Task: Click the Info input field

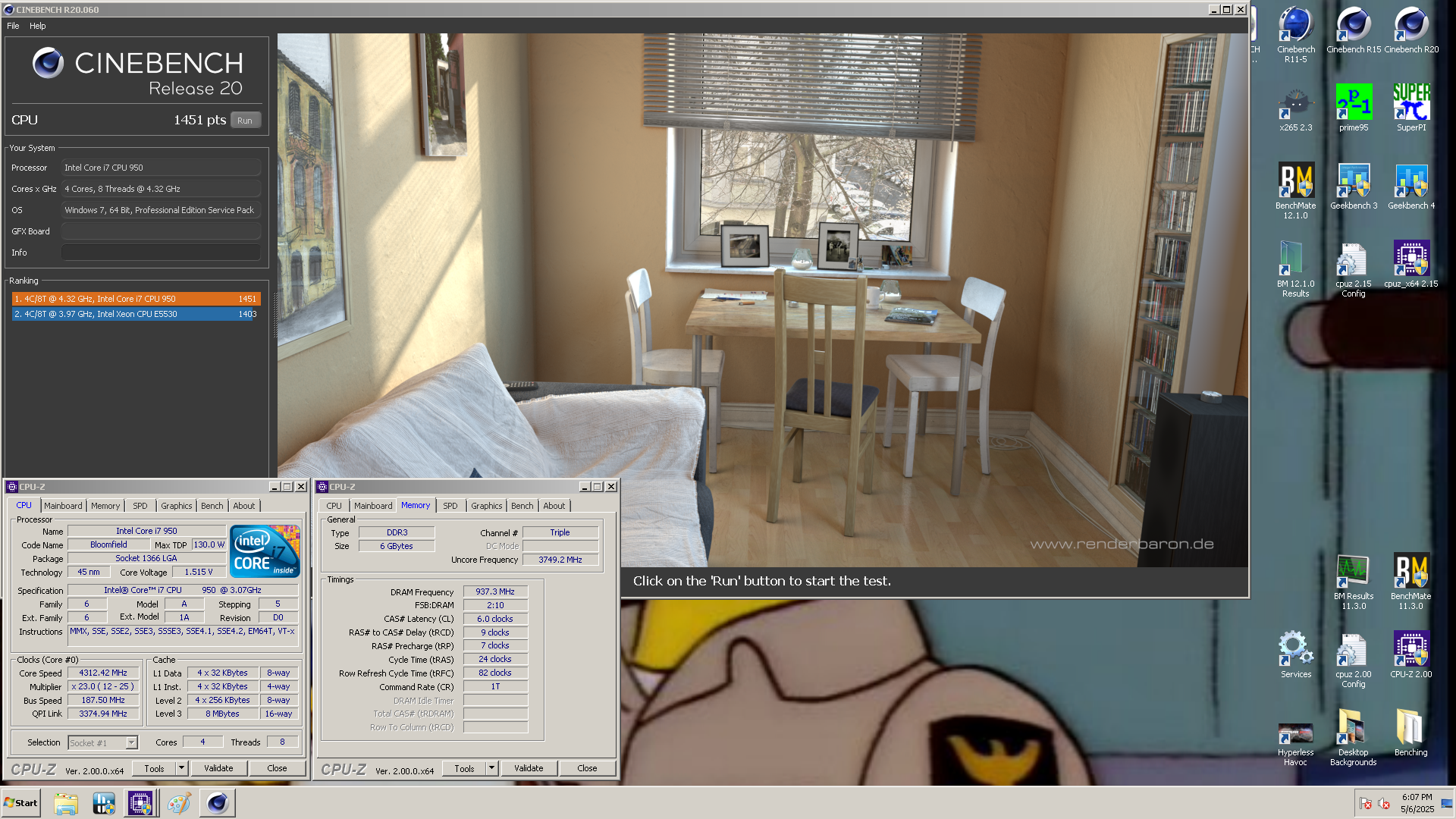Action: (161, 253)
